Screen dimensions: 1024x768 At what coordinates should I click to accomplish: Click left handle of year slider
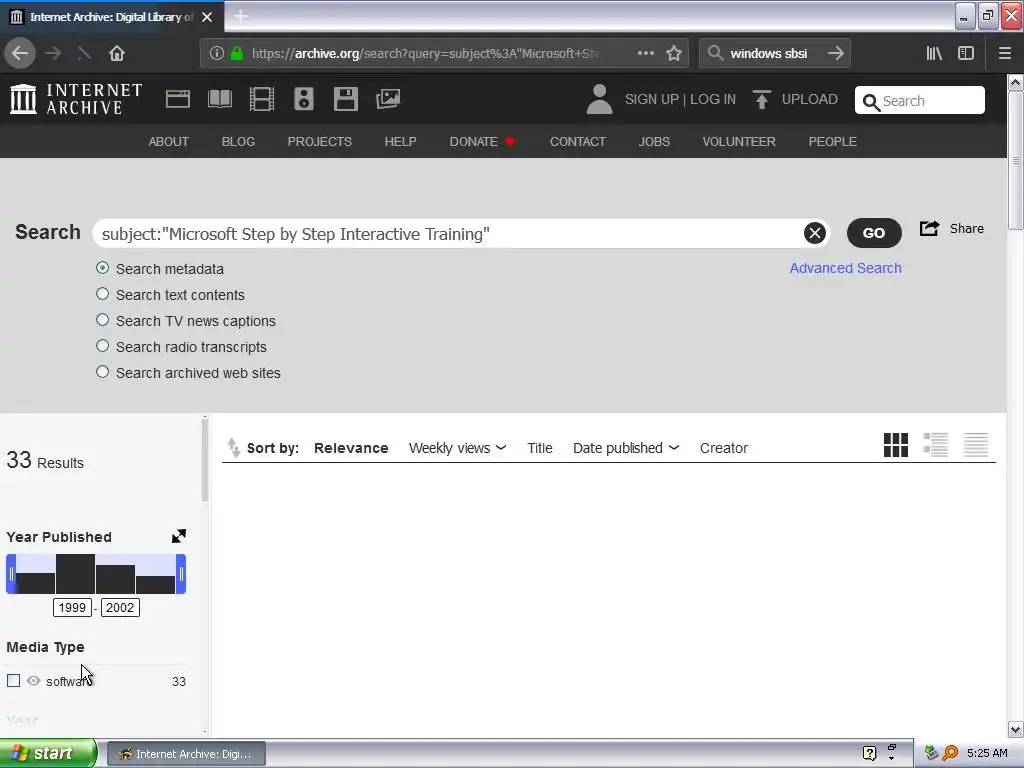[11, 574]
